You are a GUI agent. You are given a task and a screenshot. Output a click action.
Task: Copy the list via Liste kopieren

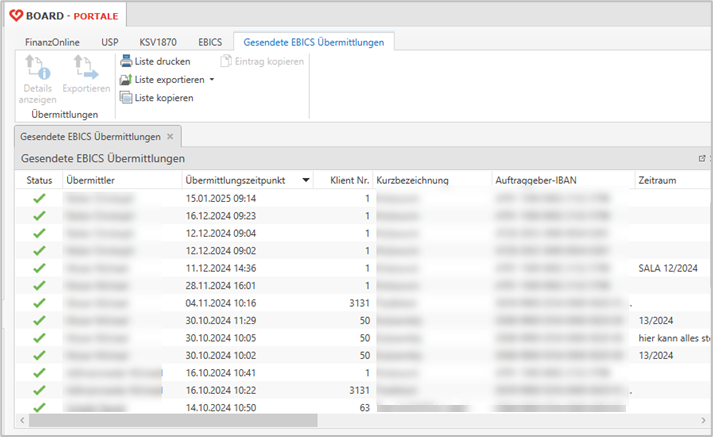126,97
